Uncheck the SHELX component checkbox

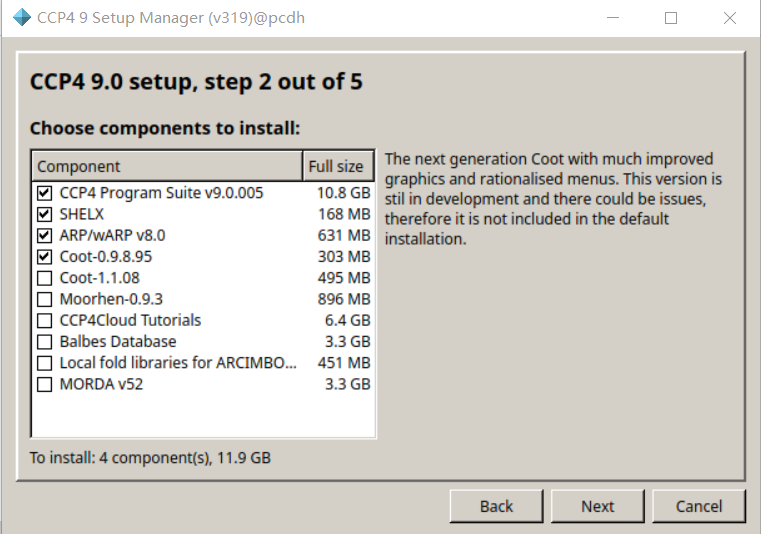point(44,215)
